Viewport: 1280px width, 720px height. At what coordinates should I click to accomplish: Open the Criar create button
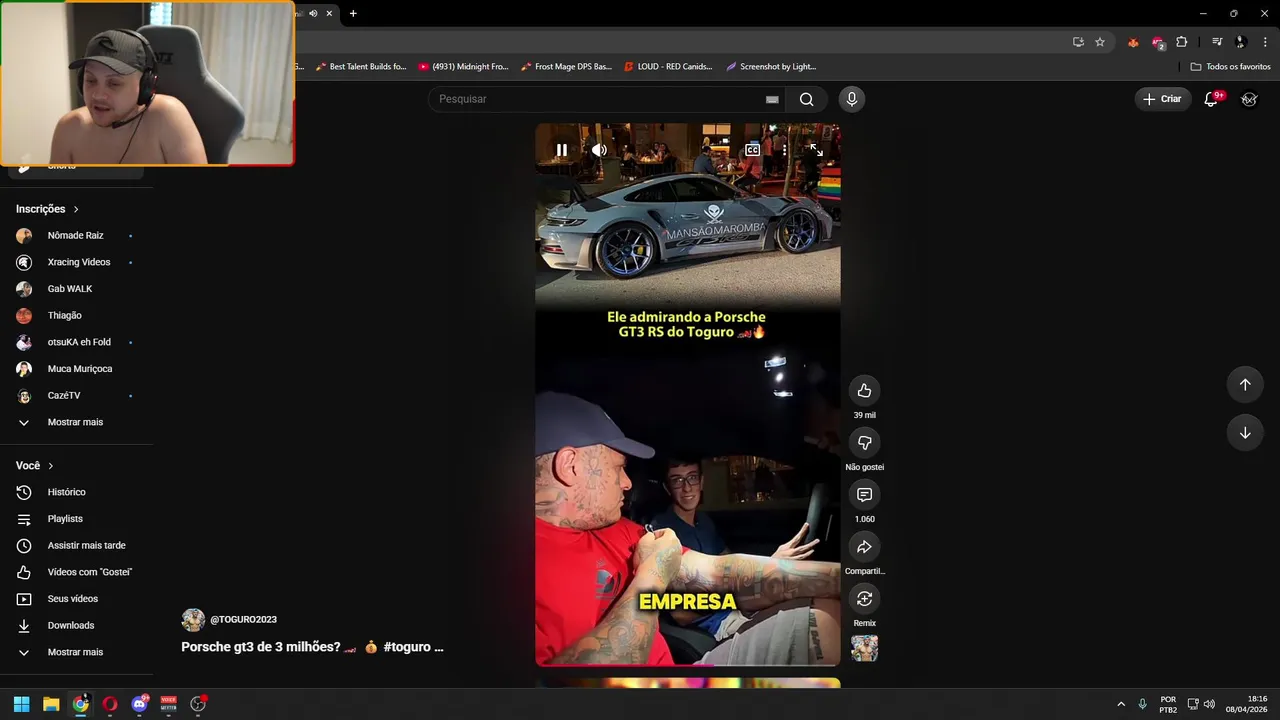point(1162,99)
